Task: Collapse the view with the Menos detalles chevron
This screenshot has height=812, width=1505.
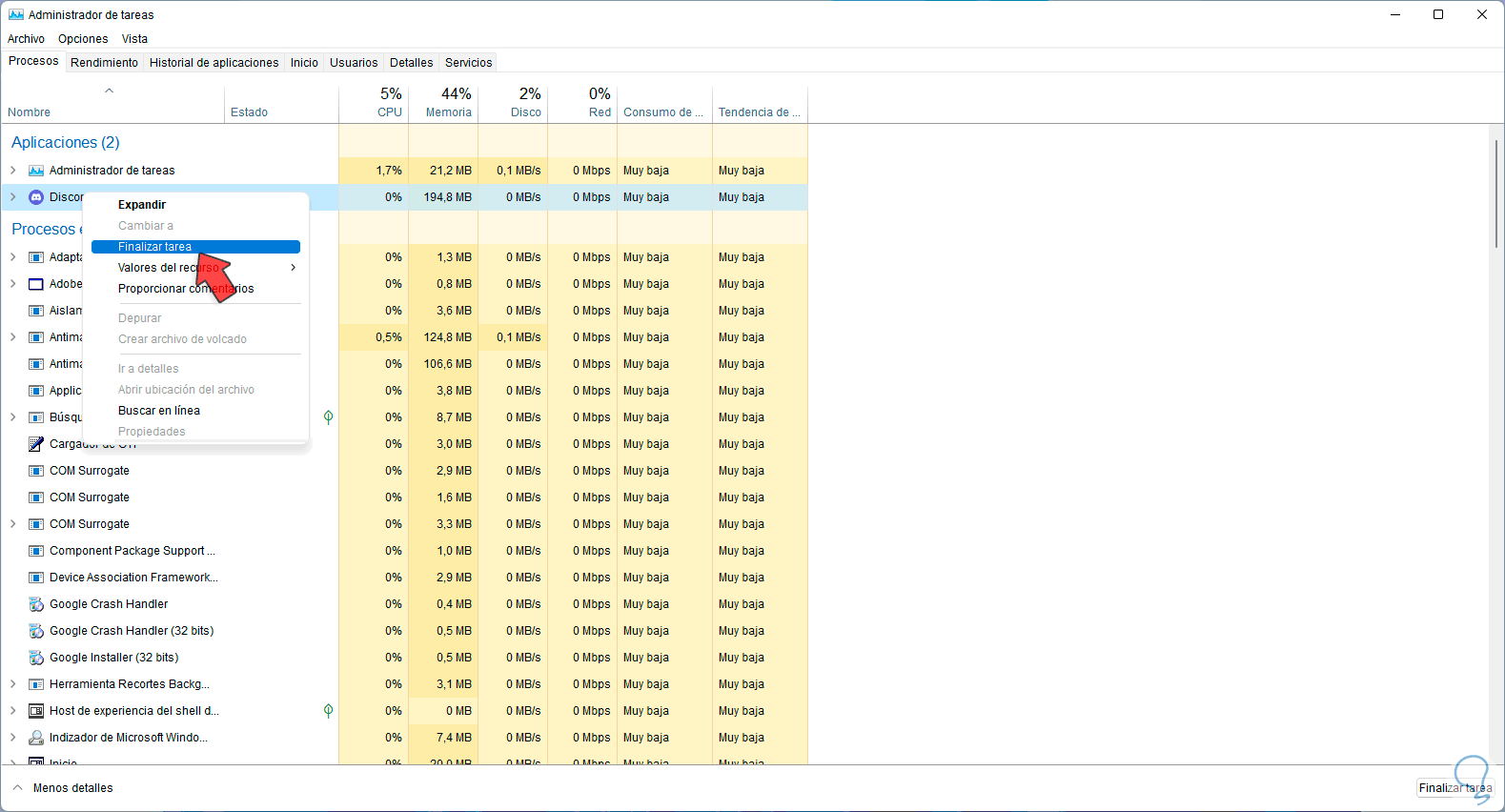Action: [17, 788]
